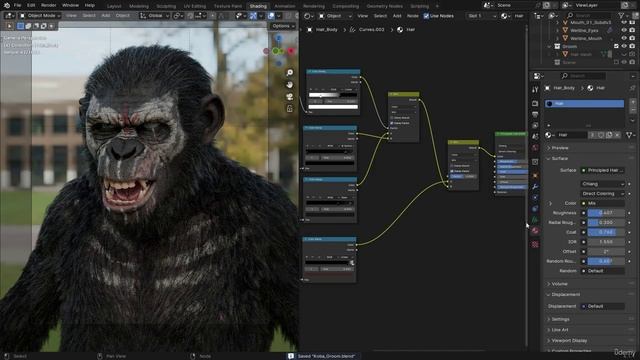The width and height of the screenshot is (640, 360).
Task: Click the Blender logo icon
Action: (7, 5)
